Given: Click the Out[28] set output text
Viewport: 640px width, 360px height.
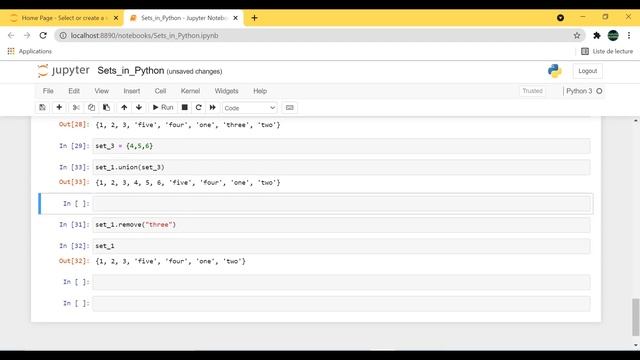Looking at the screenshot, I should (x=188, y=125).
